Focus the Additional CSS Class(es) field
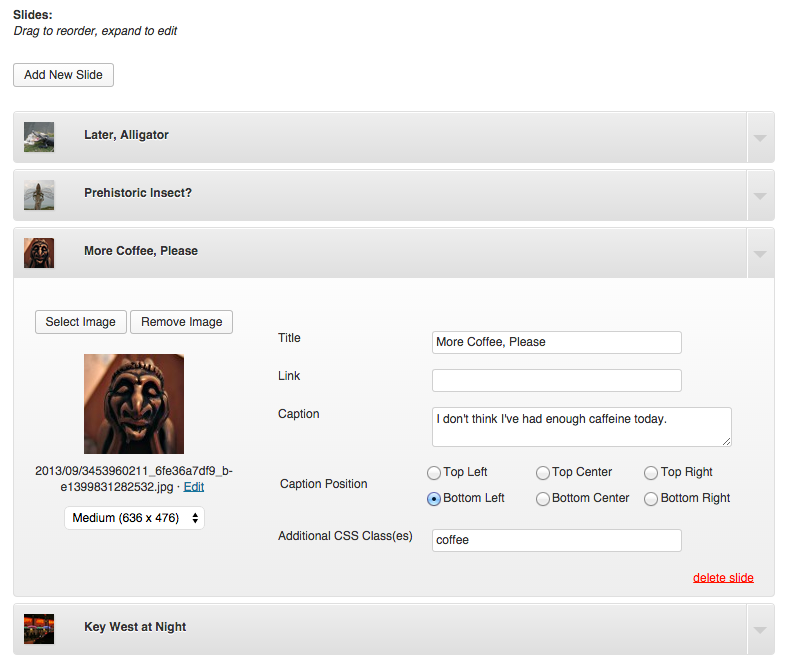788x671 pixels. 557,540
